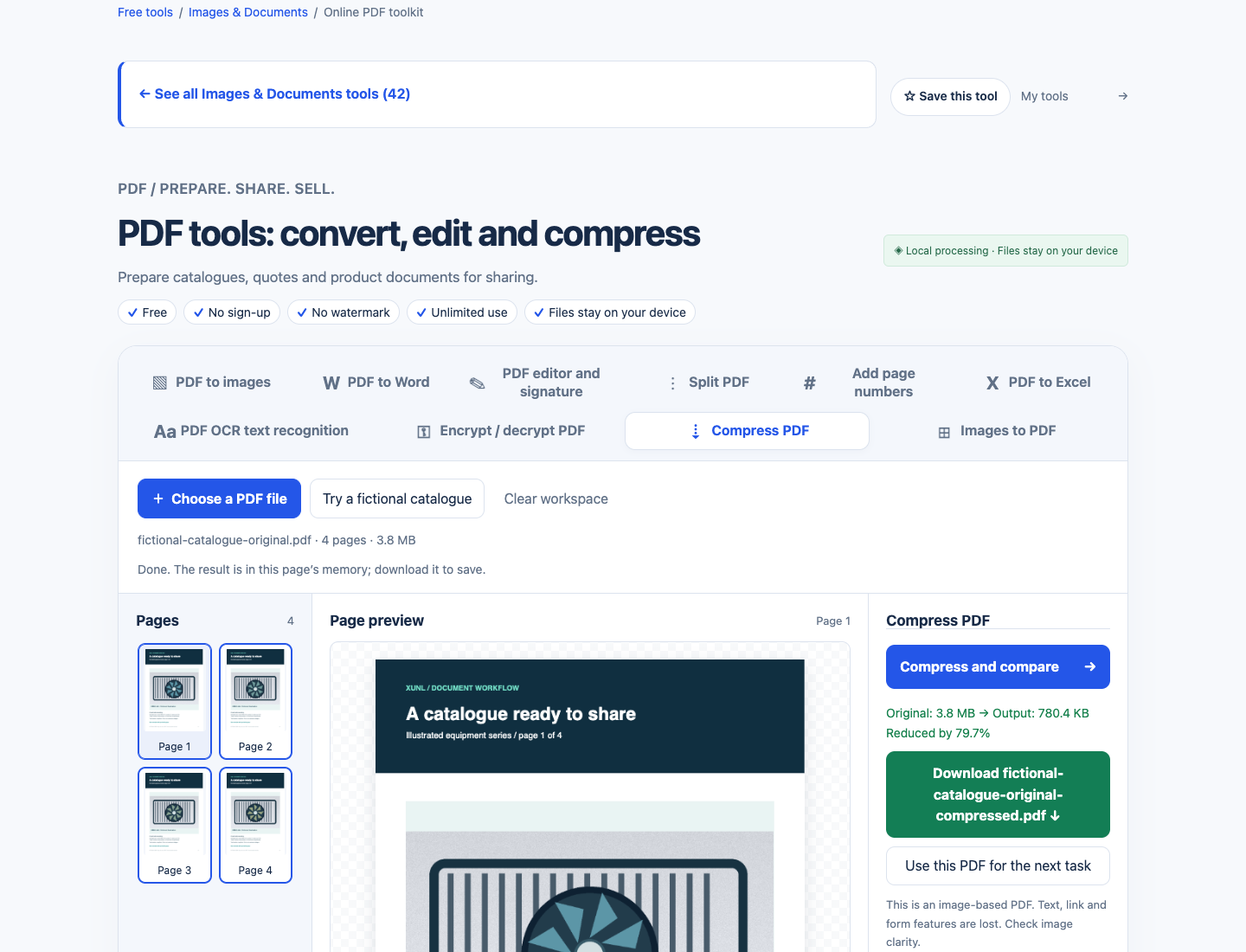Open Images & Documents breadcrumb link

coord(248,12)
